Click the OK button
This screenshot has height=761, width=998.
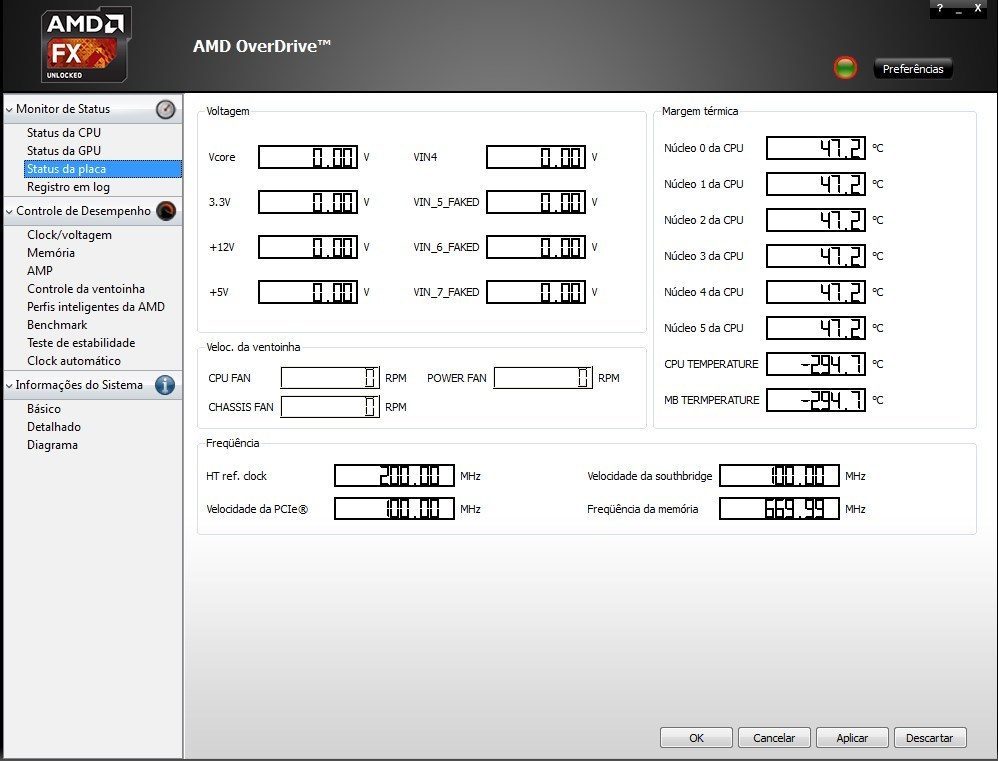point(696,738)
